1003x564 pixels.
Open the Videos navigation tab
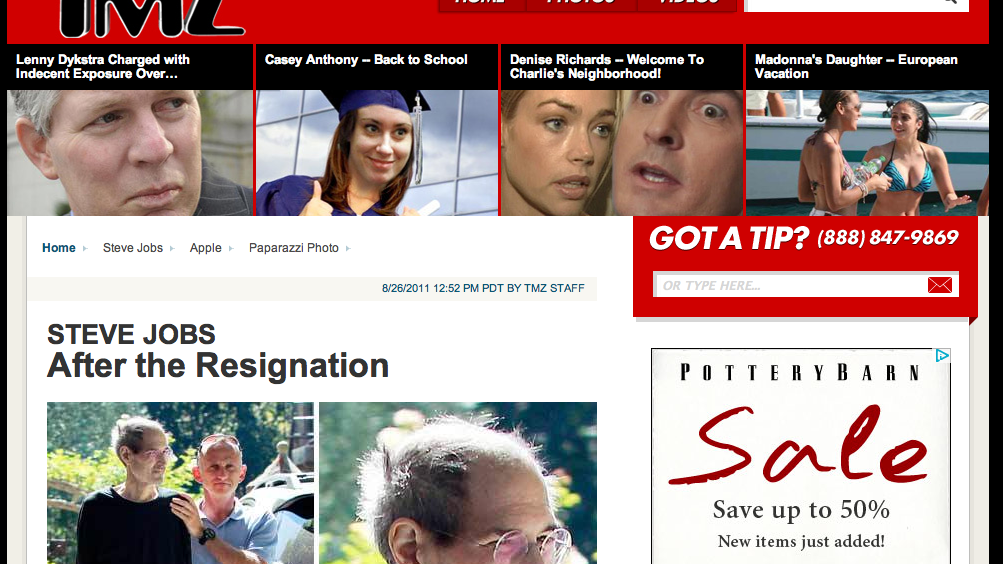(688, 4)
